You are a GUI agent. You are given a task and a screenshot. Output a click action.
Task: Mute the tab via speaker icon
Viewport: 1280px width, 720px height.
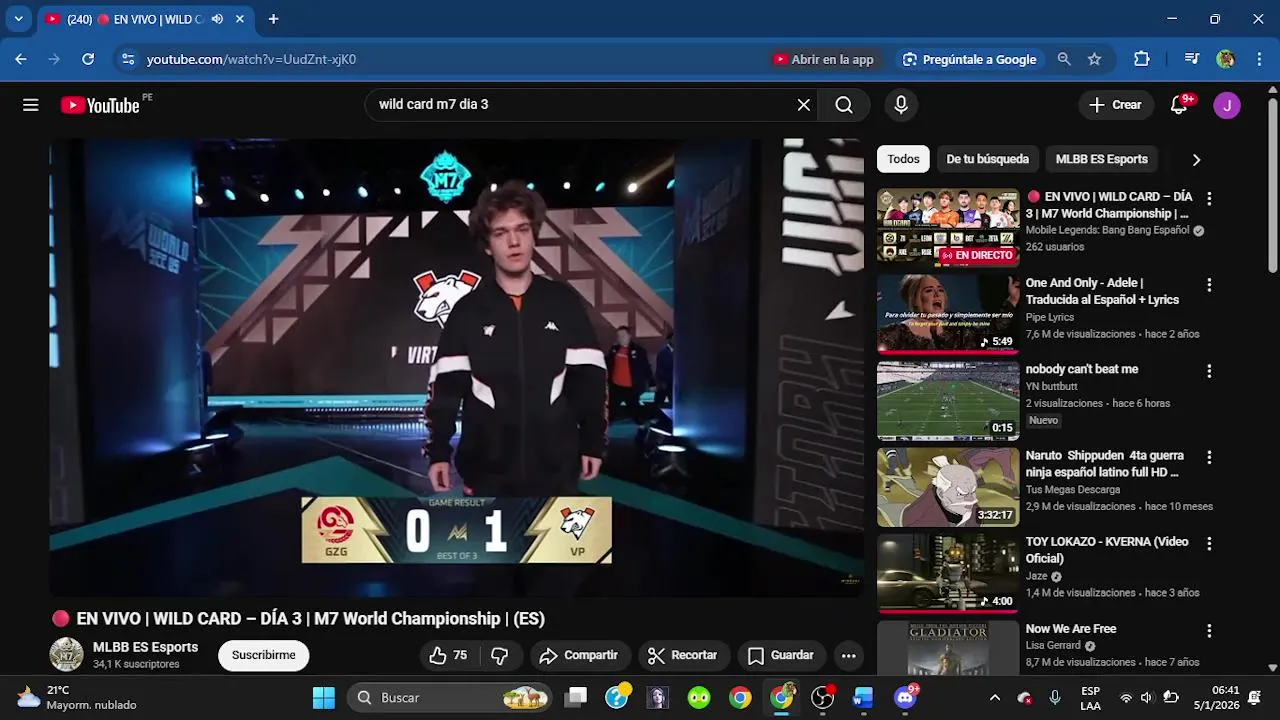[x=217, y=19]
